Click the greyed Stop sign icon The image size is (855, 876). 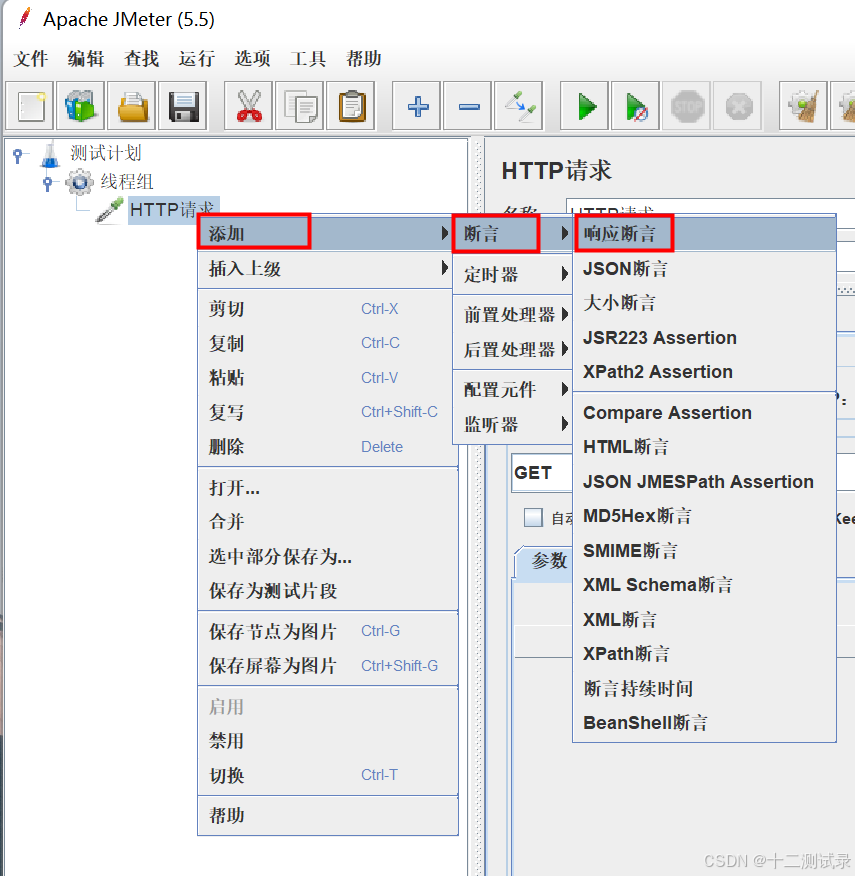687,106
